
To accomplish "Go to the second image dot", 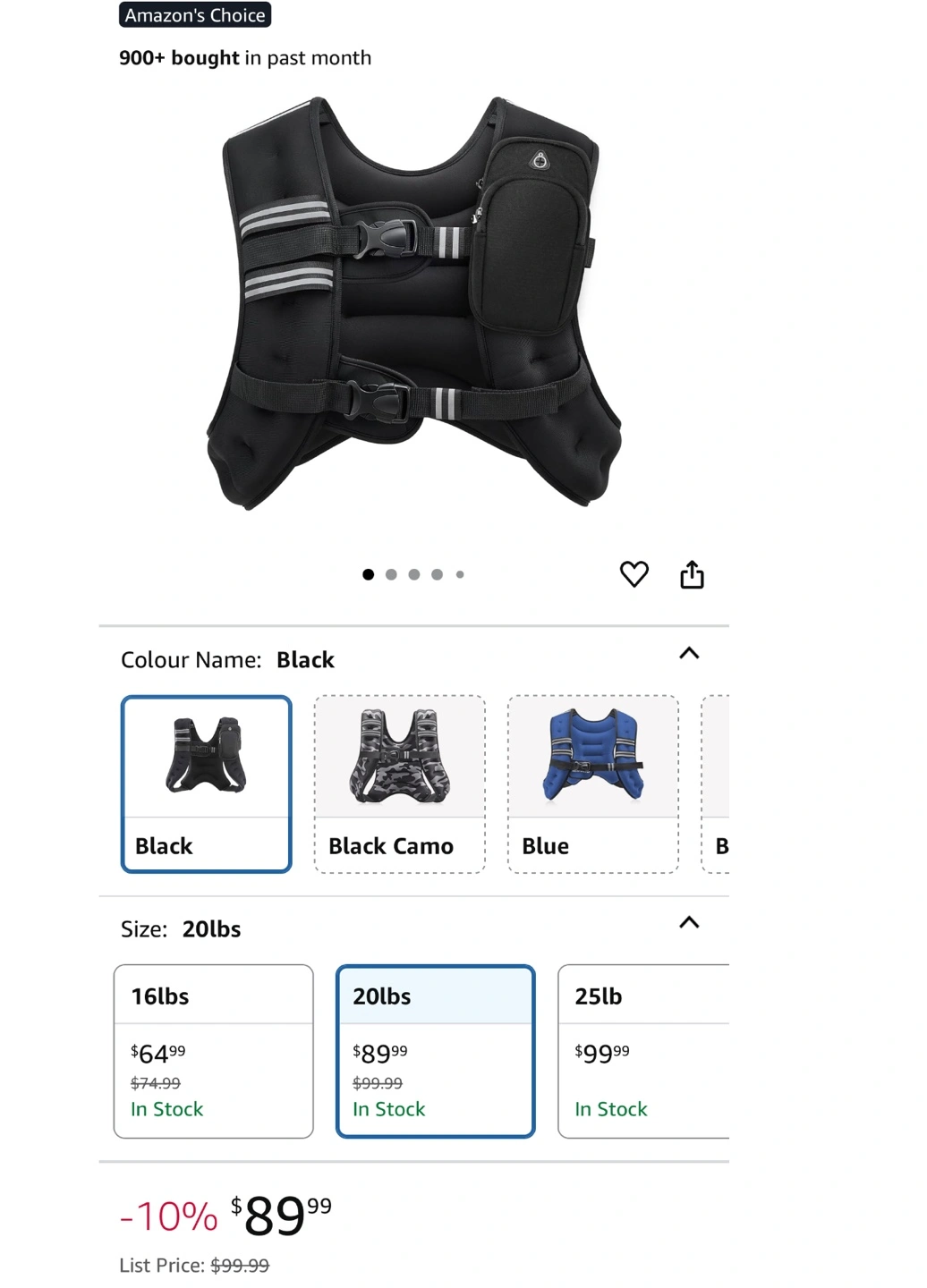I will [x=391, y=574].
